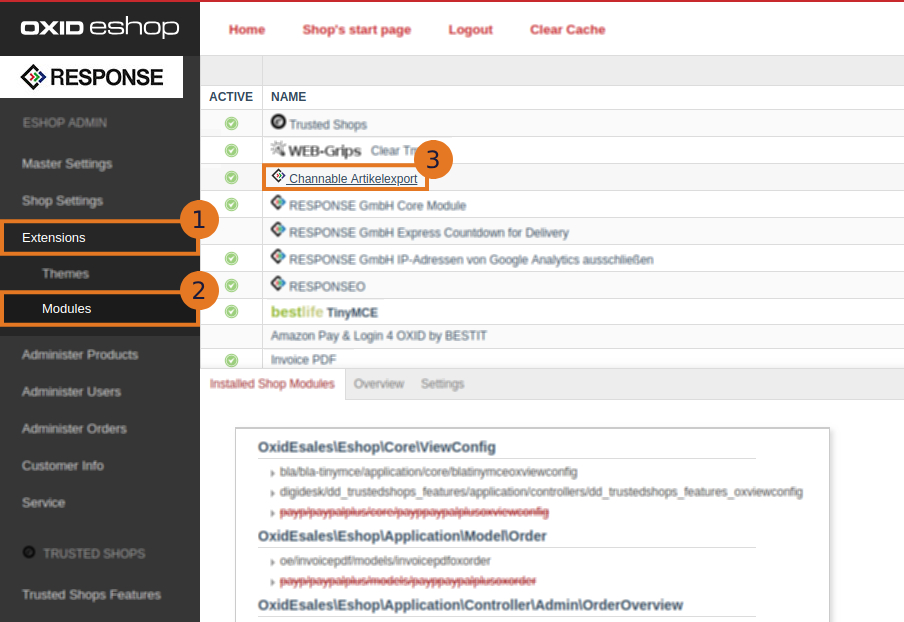Expand the Extensions sidebar menu

(x=54, y=238)
